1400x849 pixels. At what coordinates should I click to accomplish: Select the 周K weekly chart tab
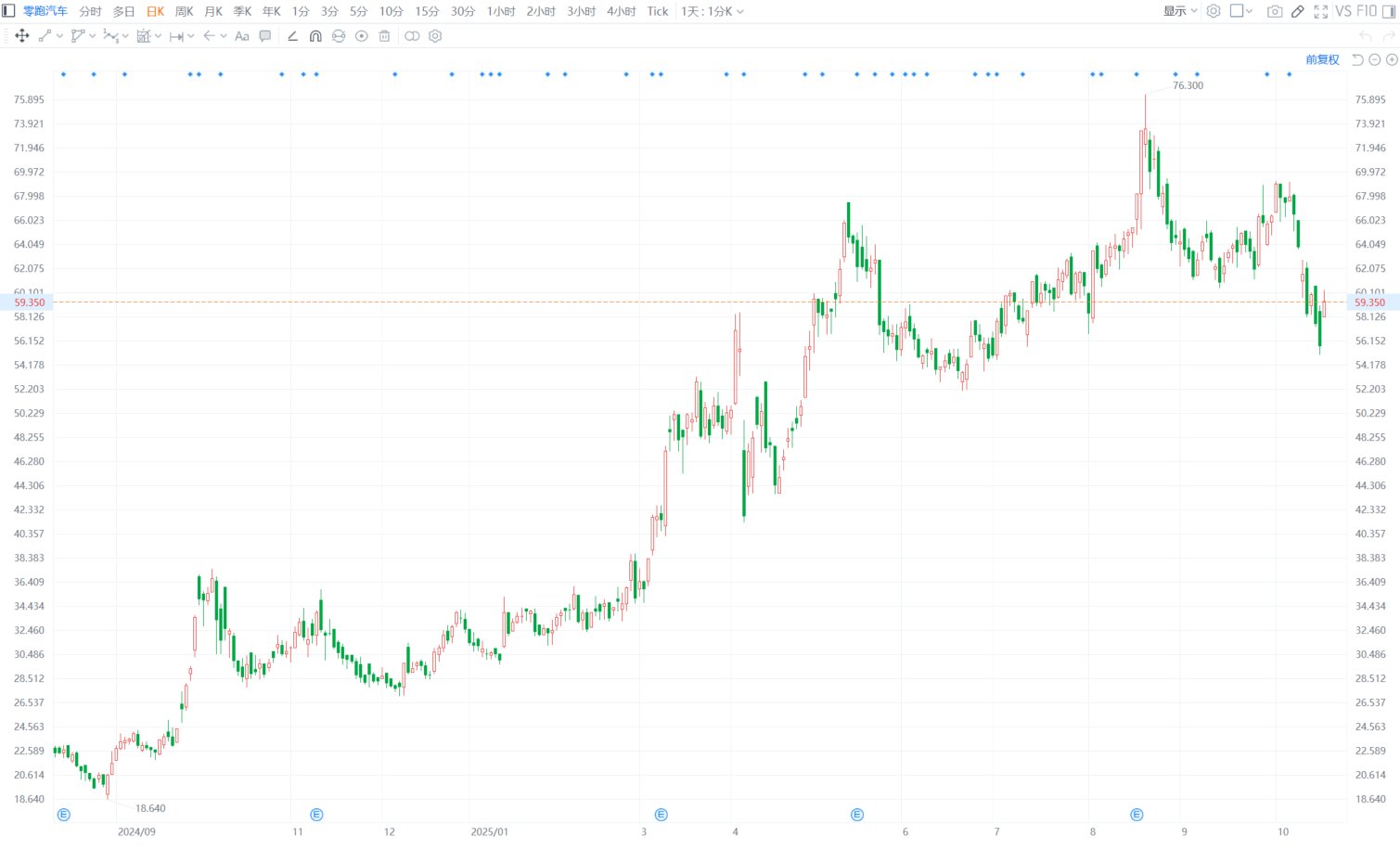click(x=184, y=11)
